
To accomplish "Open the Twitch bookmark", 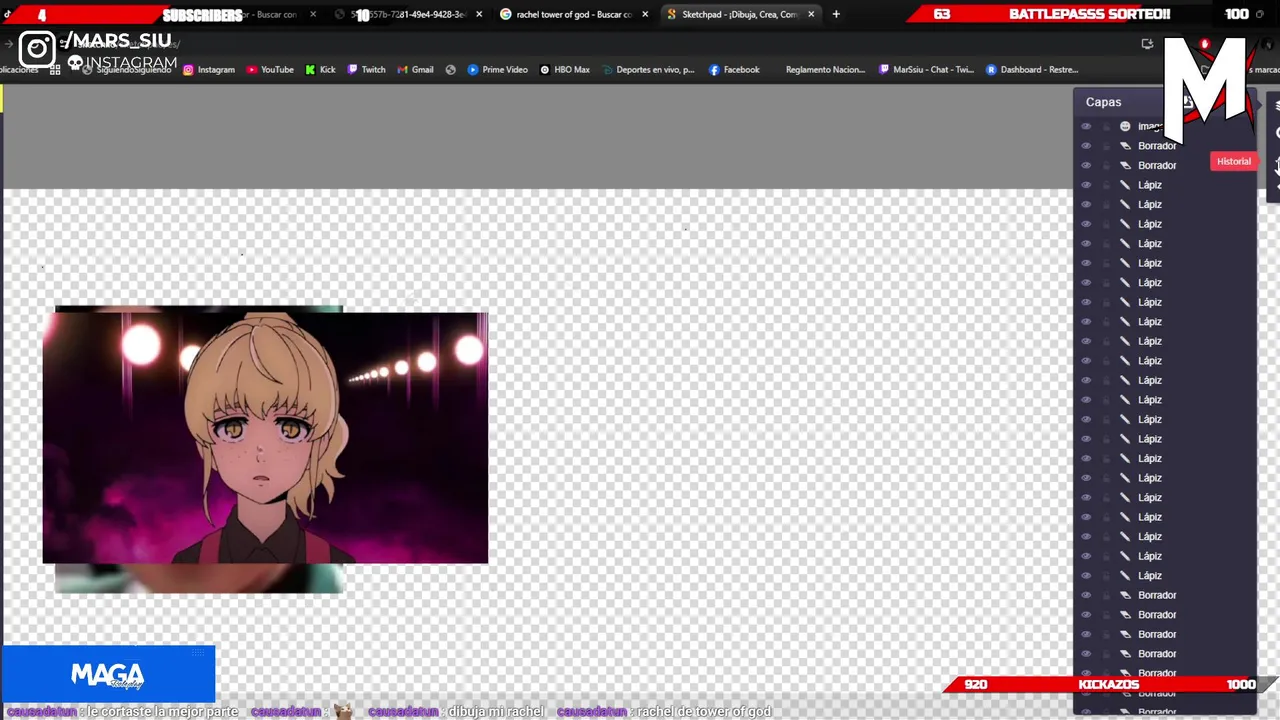I will 366,70.
